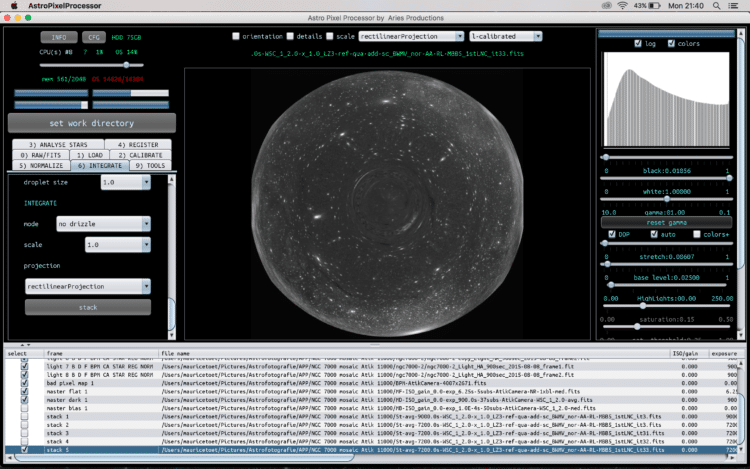The width and height of the screenshot is (750, 469).
Task: Click set work directory button
Action: pos(92,123)
